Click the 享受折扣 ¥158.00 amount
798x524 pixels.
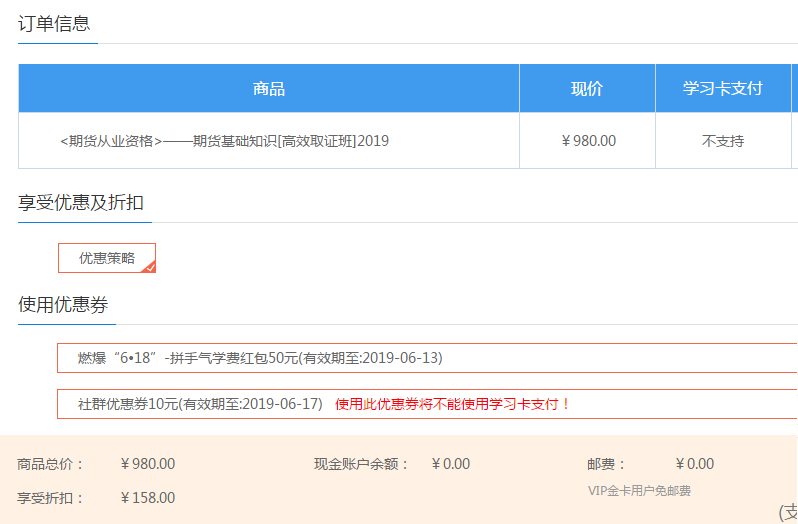click(x=147, y=498)
